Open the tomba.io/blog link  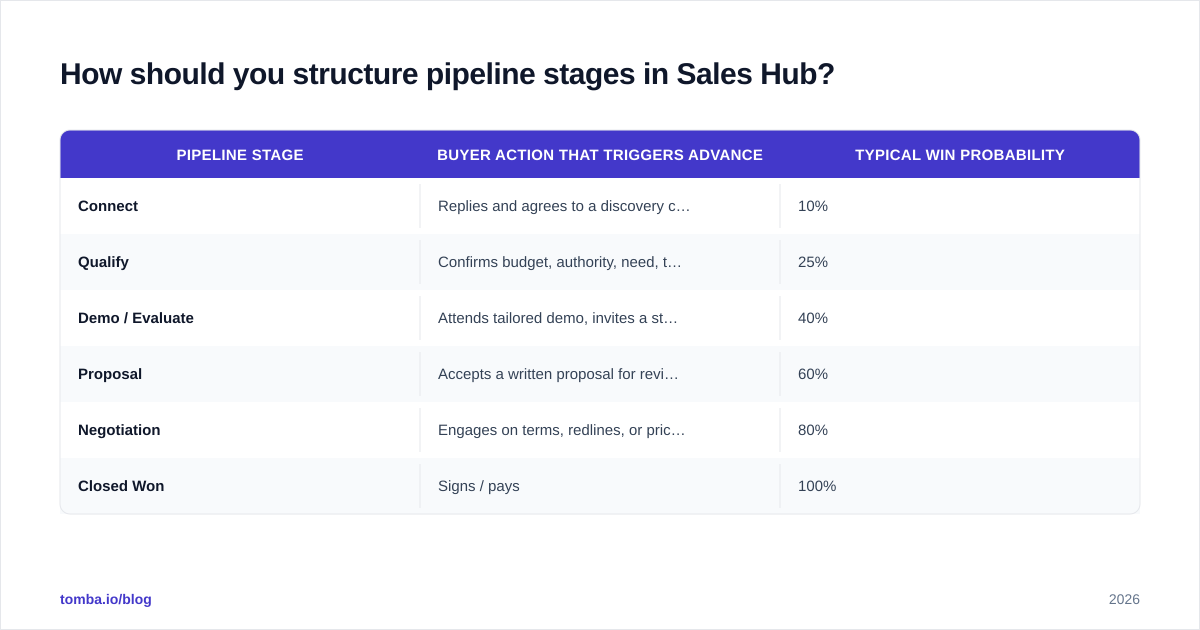[x=106, y=599]
